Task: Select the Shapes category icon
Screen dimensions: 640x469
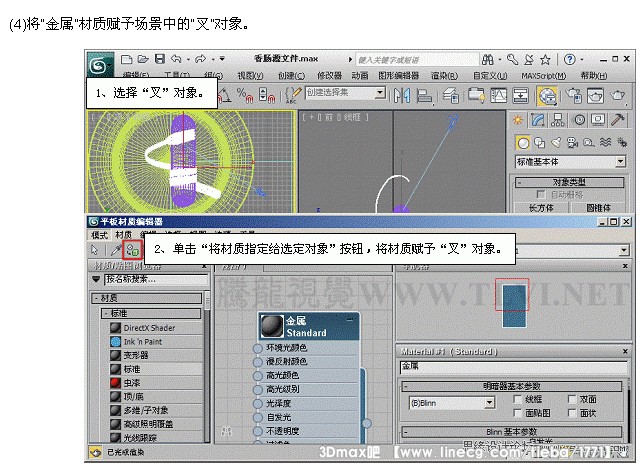Action: click(540, 142)
